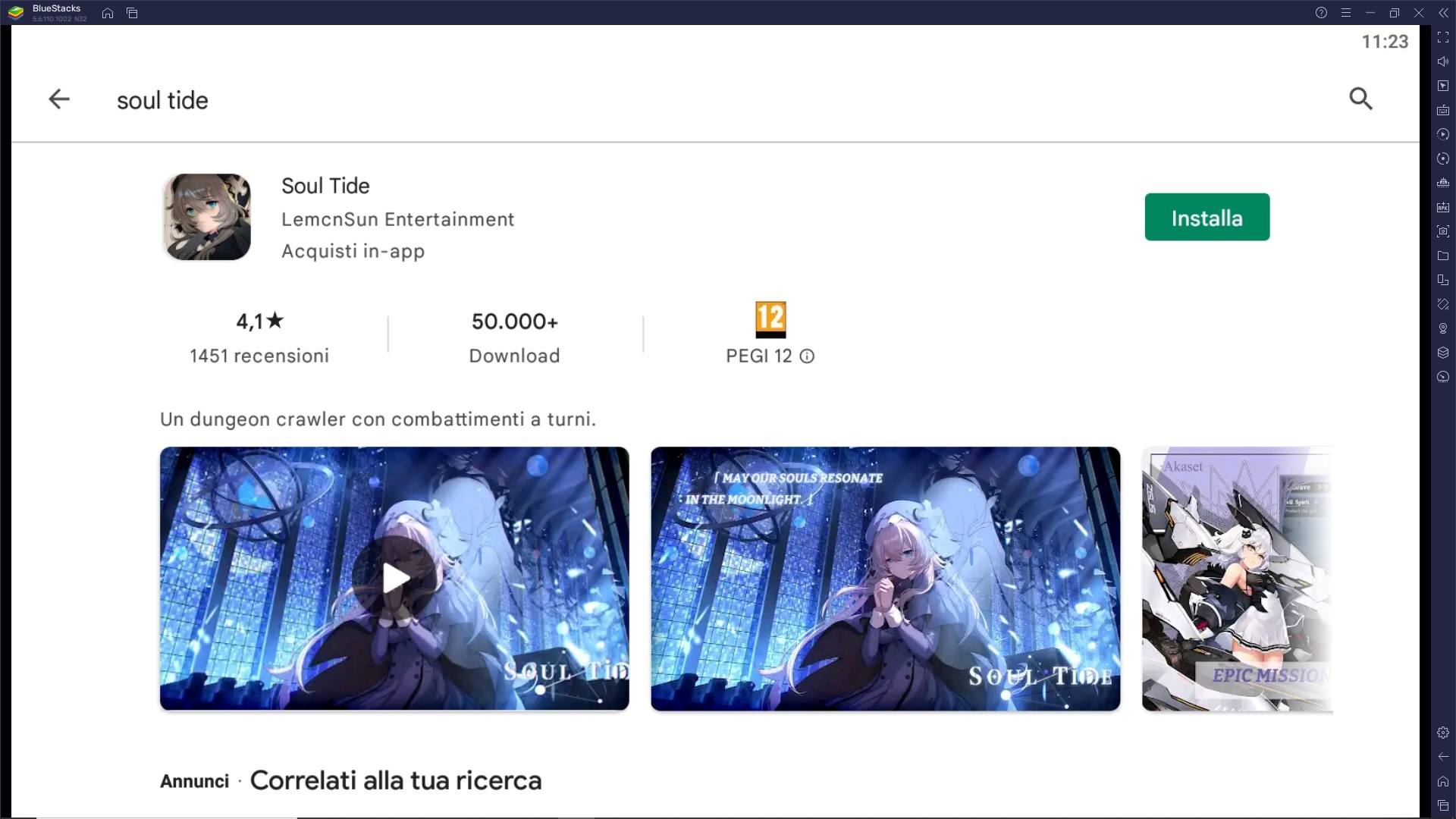The width and height of the screenshot is (1456, 819).
Task: Open the 4,1 star rating reviews
Action: [x=259, y=322]
